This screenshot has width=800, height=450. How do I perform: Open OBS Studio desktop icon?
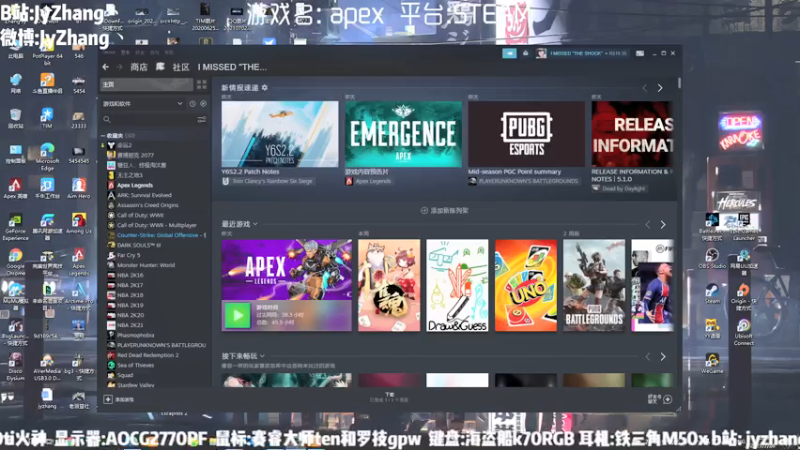click(x=712, y=258)
